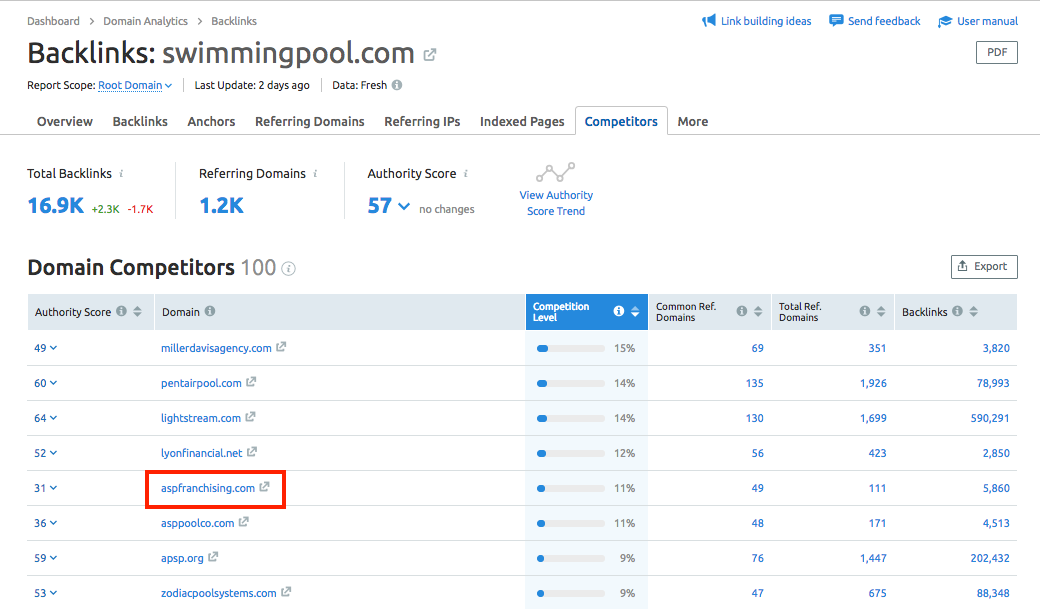The image size is (1040, 609).
Task: Click the Authority Score trend graph icon
Action: click(x=556, y=172)
